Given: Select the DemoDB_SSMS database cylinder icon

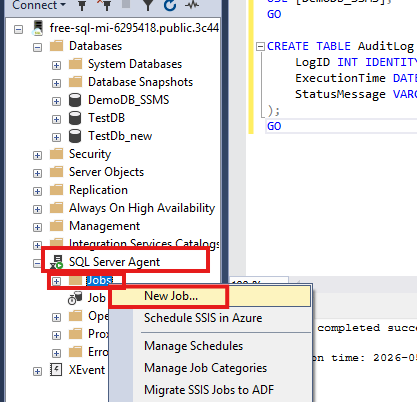Looking at the screenshot, I should (x=75, y=100).
